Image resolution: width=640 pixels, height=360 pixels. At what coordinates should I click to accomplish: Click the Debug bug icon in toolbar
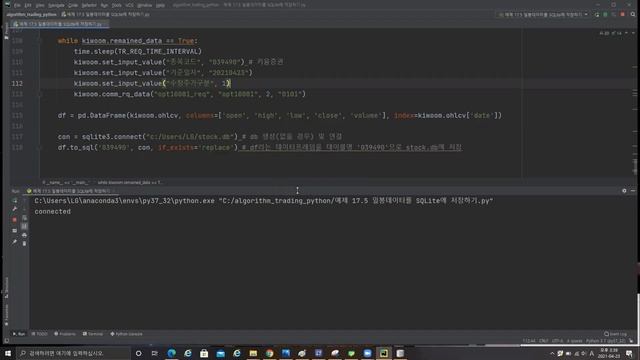[x=605, y=14]
